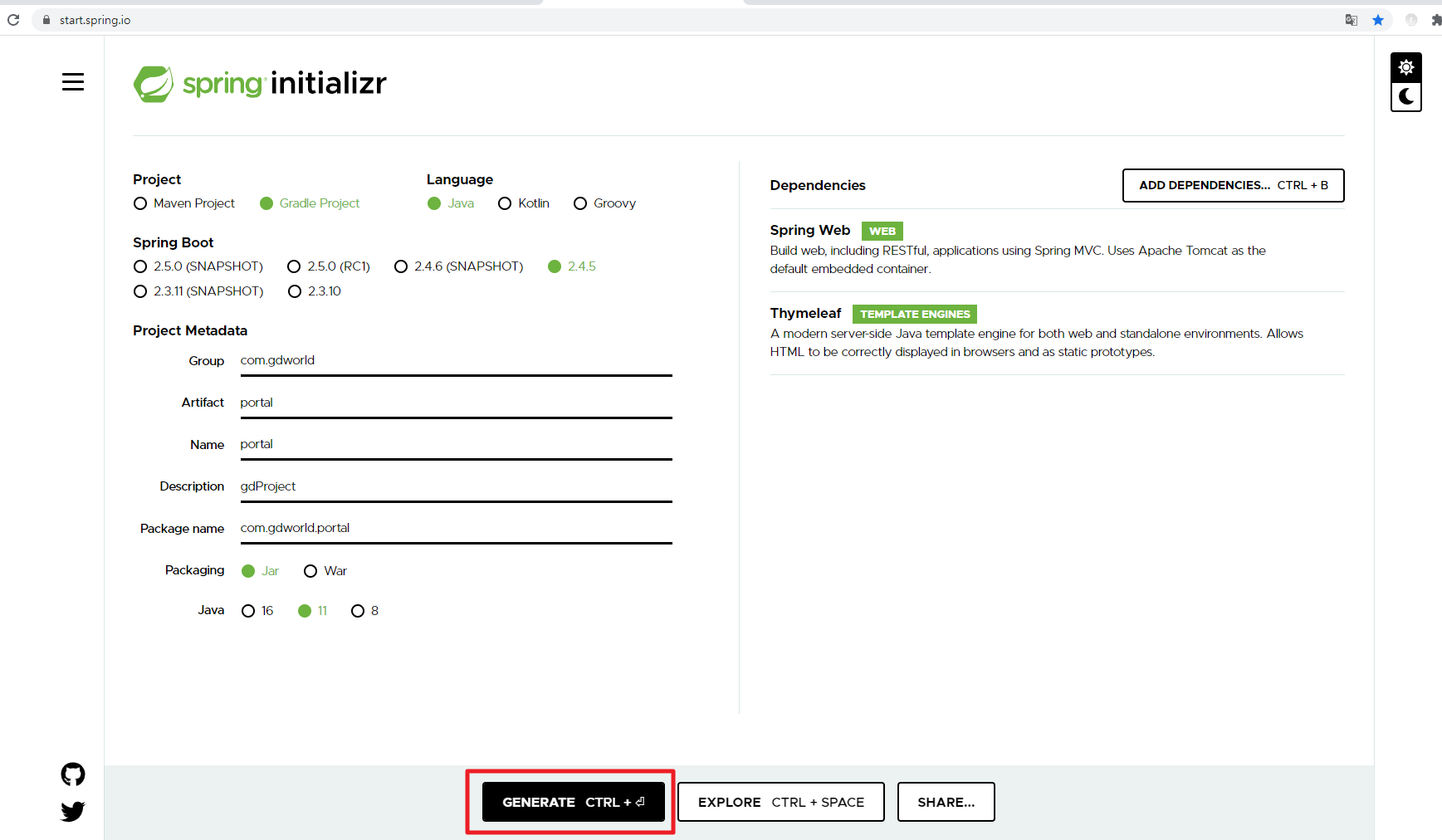This screenshot has width=1442, height=840.
Task: Switch to dark theme moon icon
Action: pyautogui.click(x=1406, y=97)
